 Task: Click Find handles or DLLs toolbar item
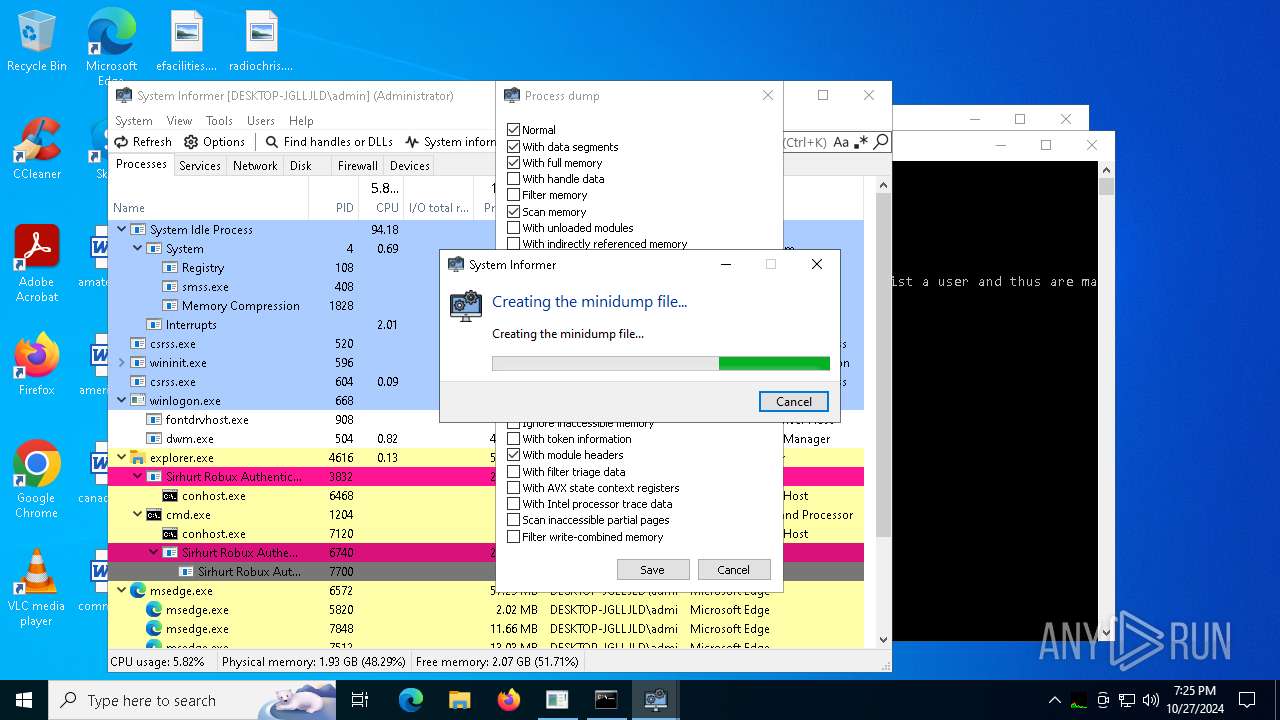coord(329,142)
